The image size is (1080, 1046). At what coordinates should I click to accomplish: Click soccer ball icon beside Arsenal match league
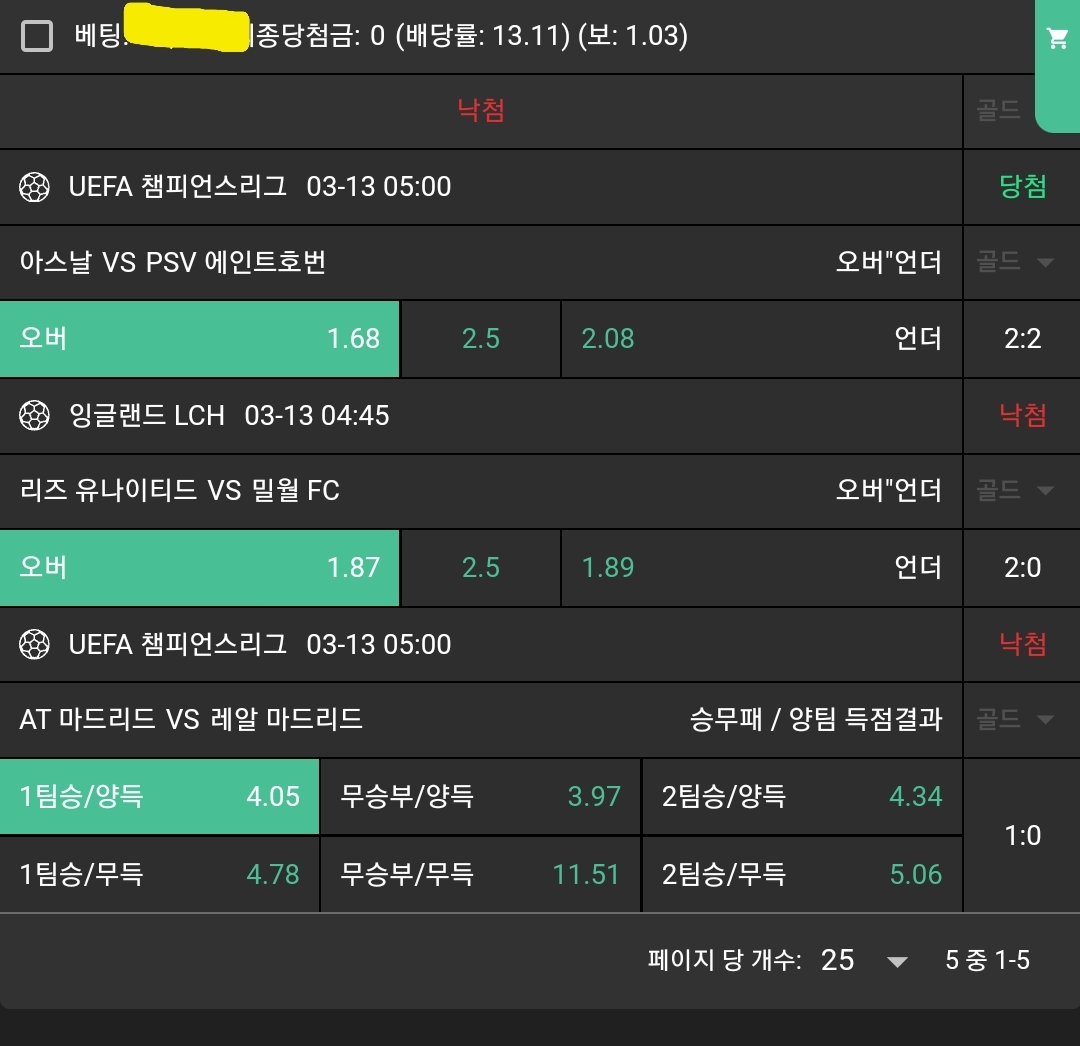(x=34, y=186)
